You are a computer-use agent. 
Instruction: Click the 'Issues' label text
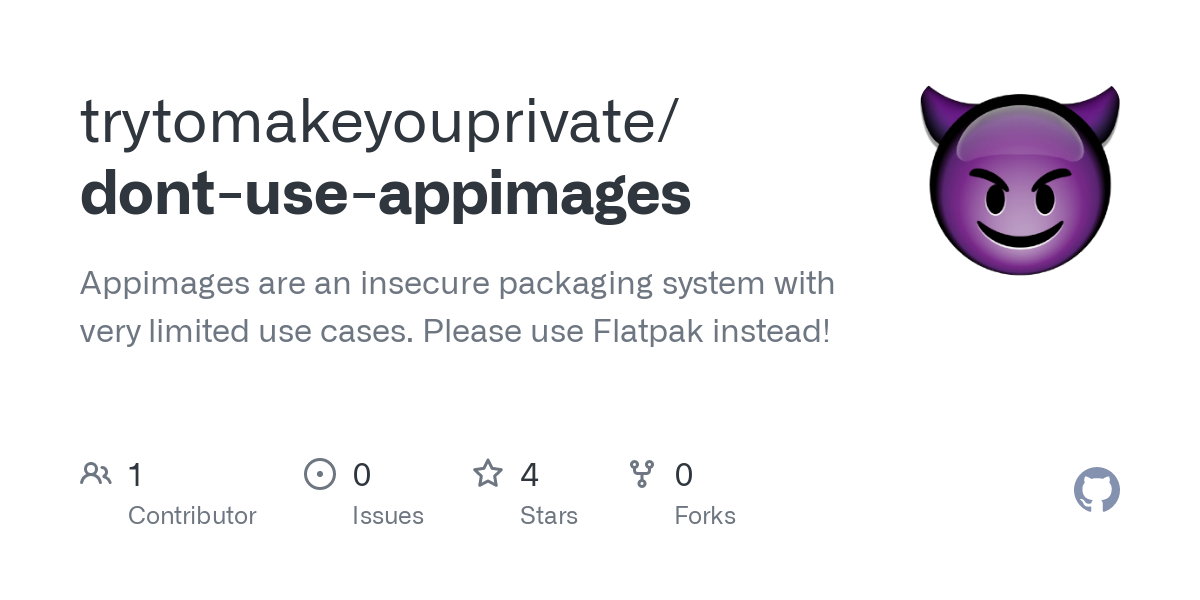[x=388, y=516]
